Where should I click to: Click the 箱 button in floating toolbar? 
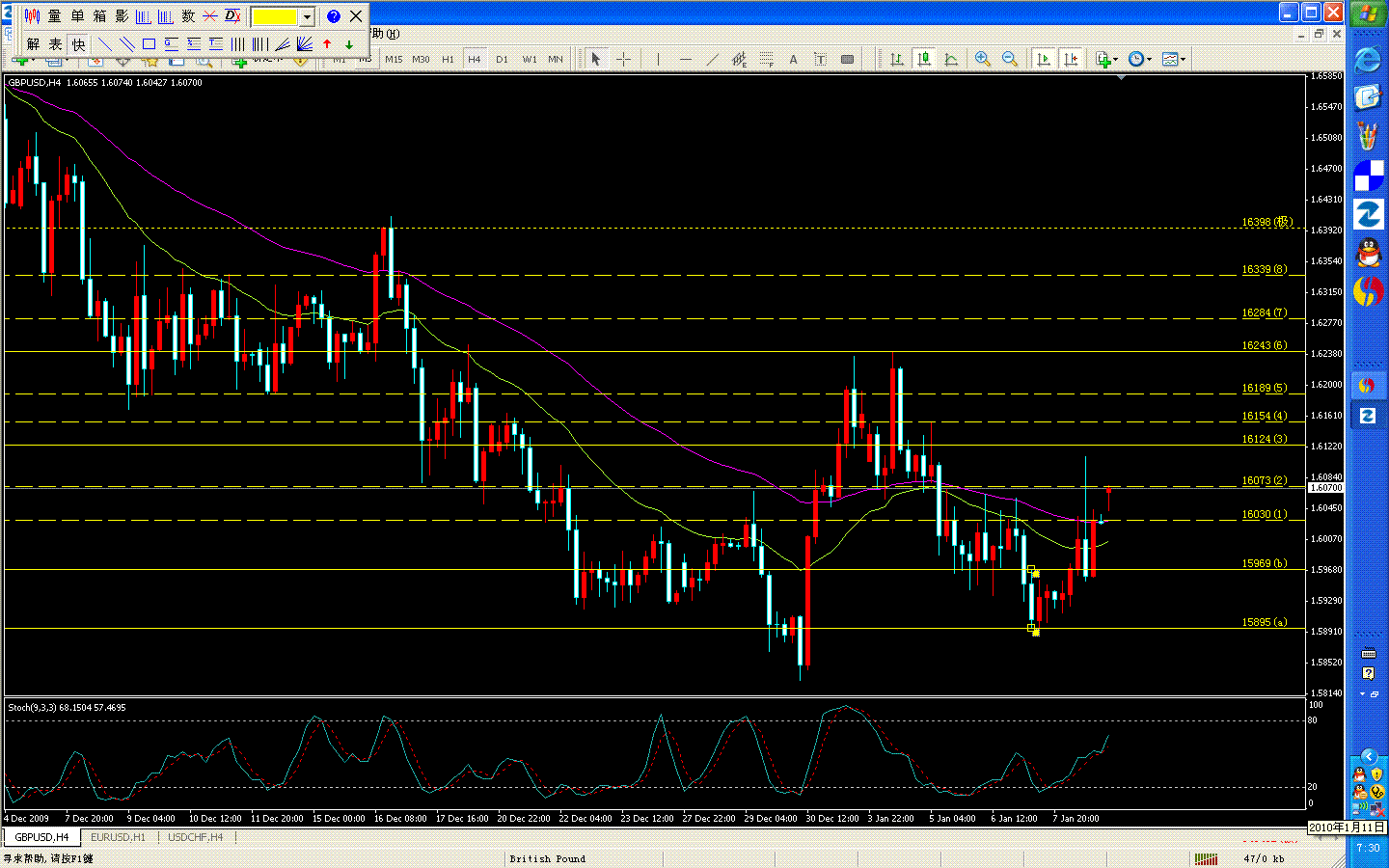tap(99, 16)
